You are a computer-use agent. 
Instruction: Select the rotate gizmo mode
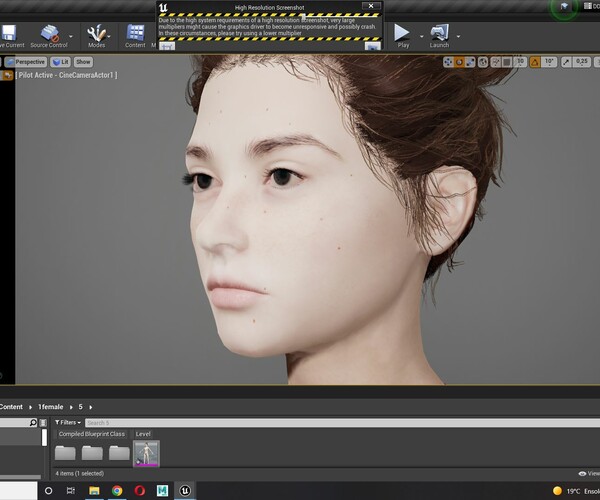click(x=459, y=62)
